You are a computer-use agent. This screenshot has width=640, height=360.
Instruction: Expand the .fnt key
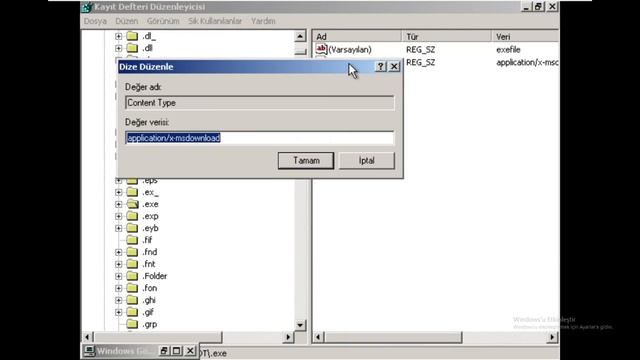[118, 264]
